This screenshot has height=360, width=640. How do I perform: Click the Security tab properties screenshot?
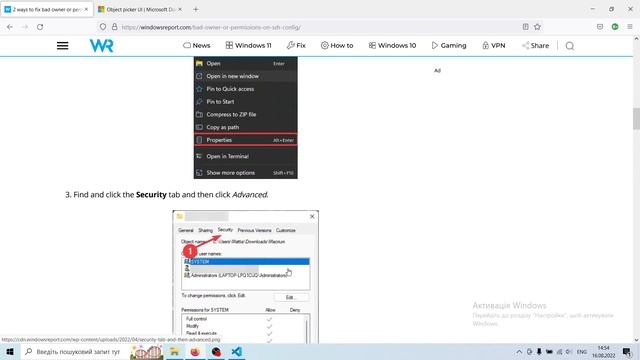pyautogui.click(x=245, y=277)
